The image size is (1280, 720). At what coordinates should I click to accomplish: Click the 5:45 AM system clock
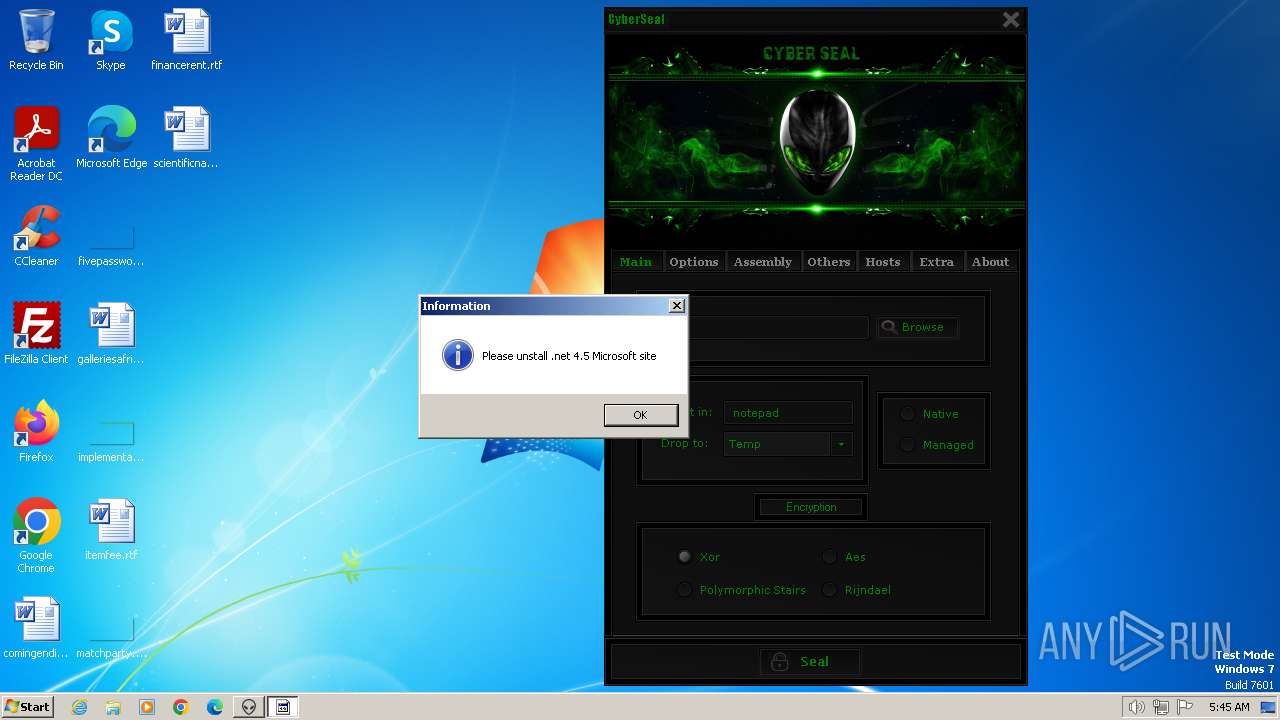[x=1229, y=707]
